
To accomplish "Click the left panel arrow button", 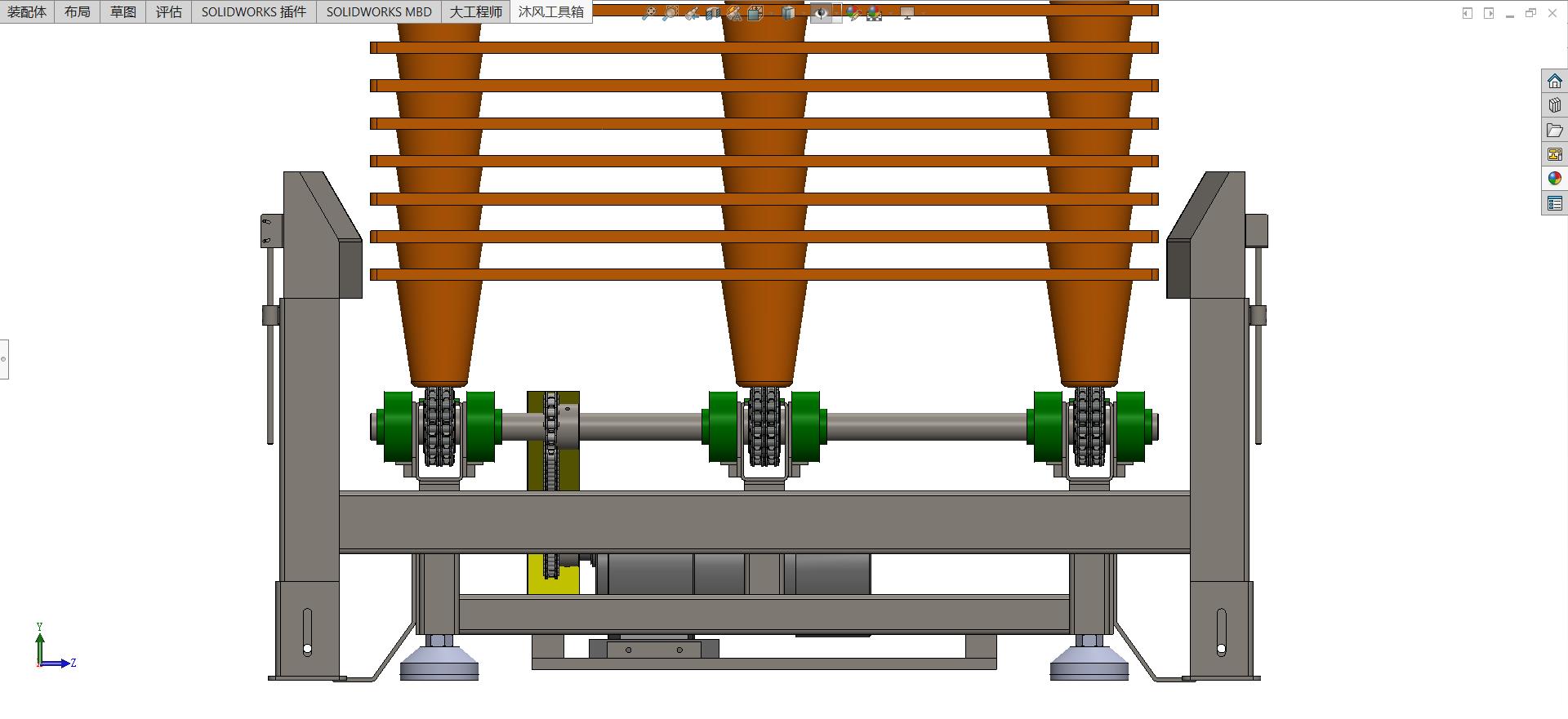I will click(x=1468, y=13).
